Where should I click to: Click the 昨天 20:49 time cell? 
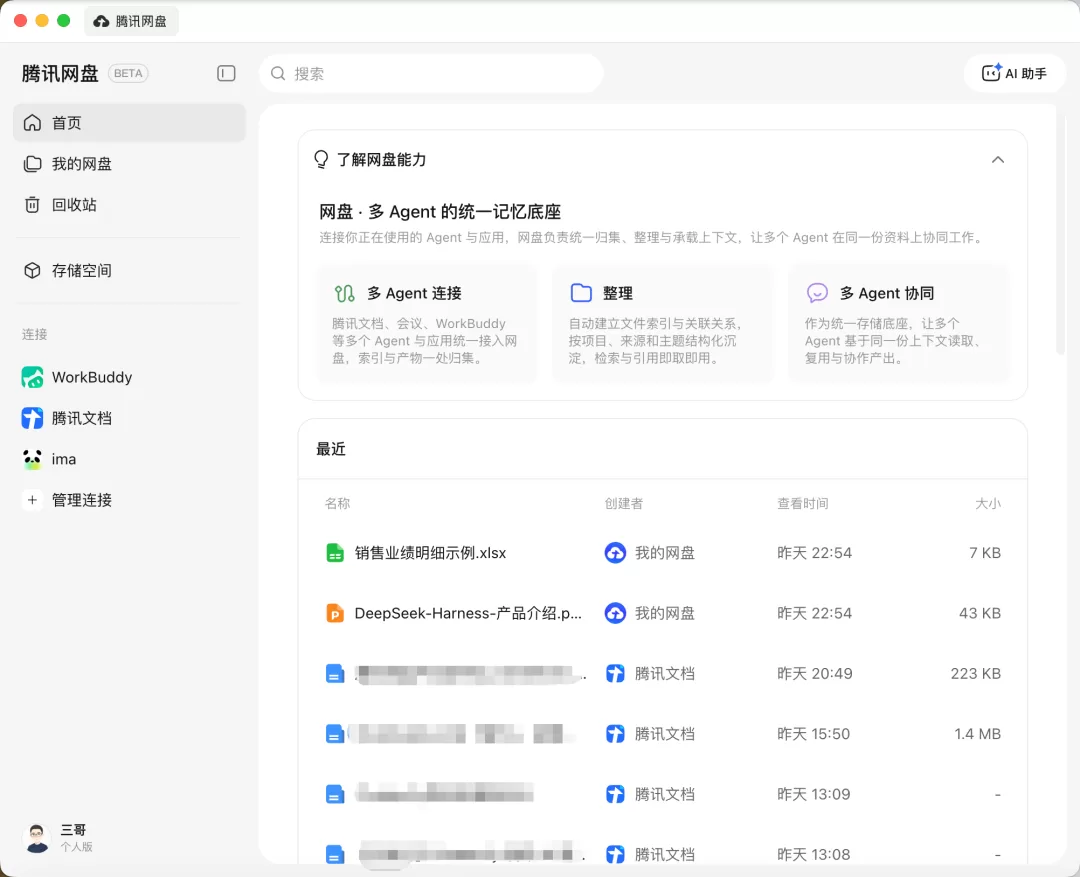point(815,674)
